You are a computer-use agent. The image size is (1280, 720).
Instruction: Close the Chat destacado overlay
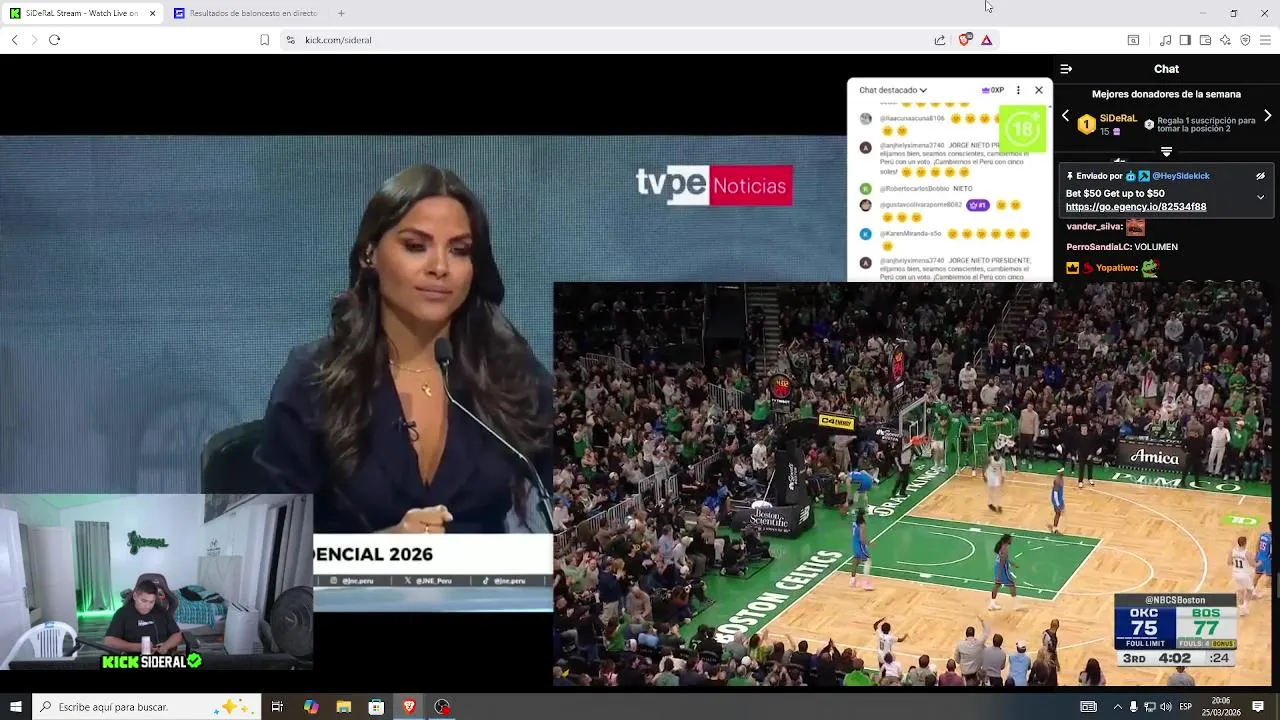tap(1039, 90)
